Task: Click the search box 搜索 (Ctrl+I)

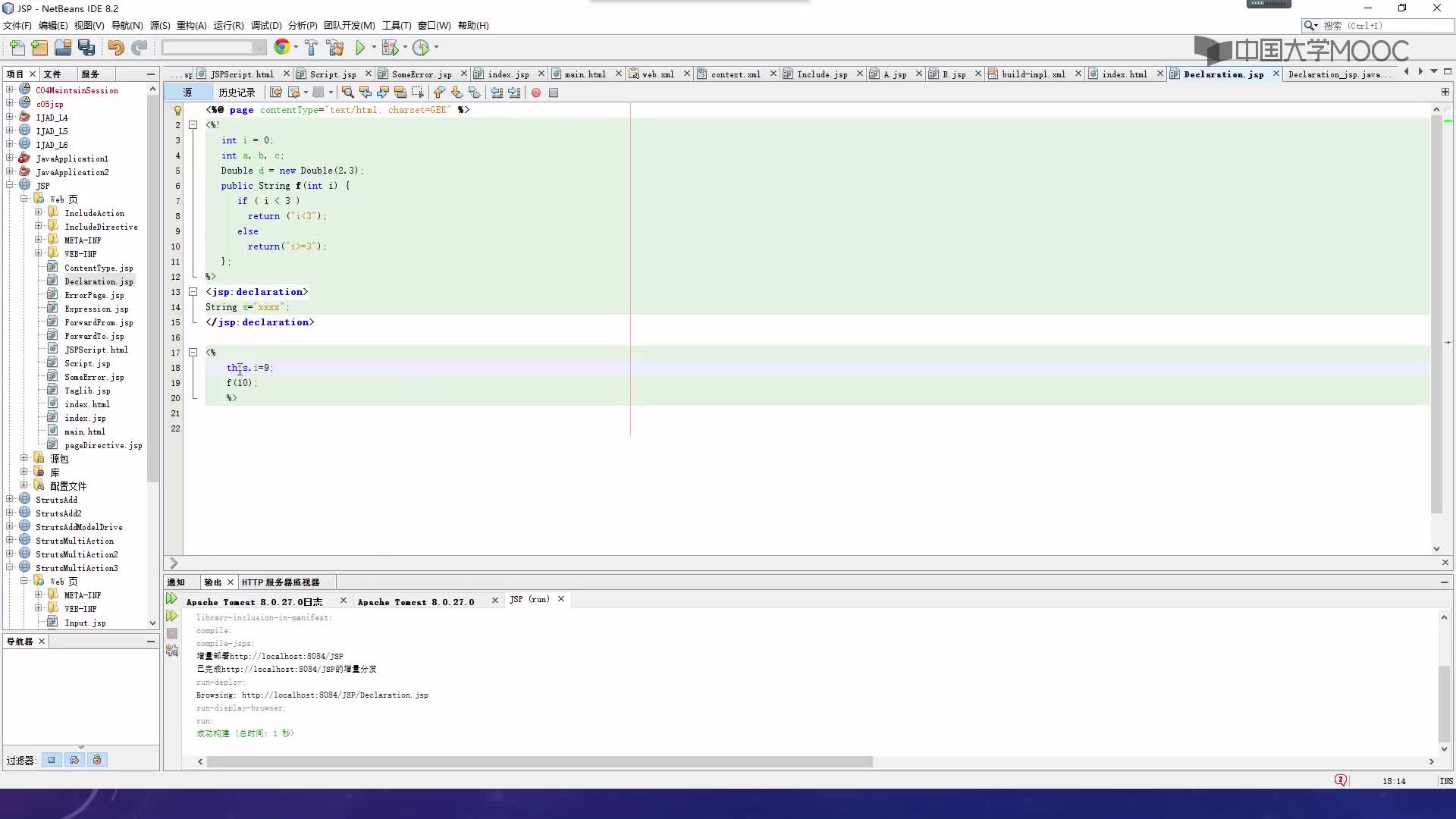Action: tap(1378, 26)
